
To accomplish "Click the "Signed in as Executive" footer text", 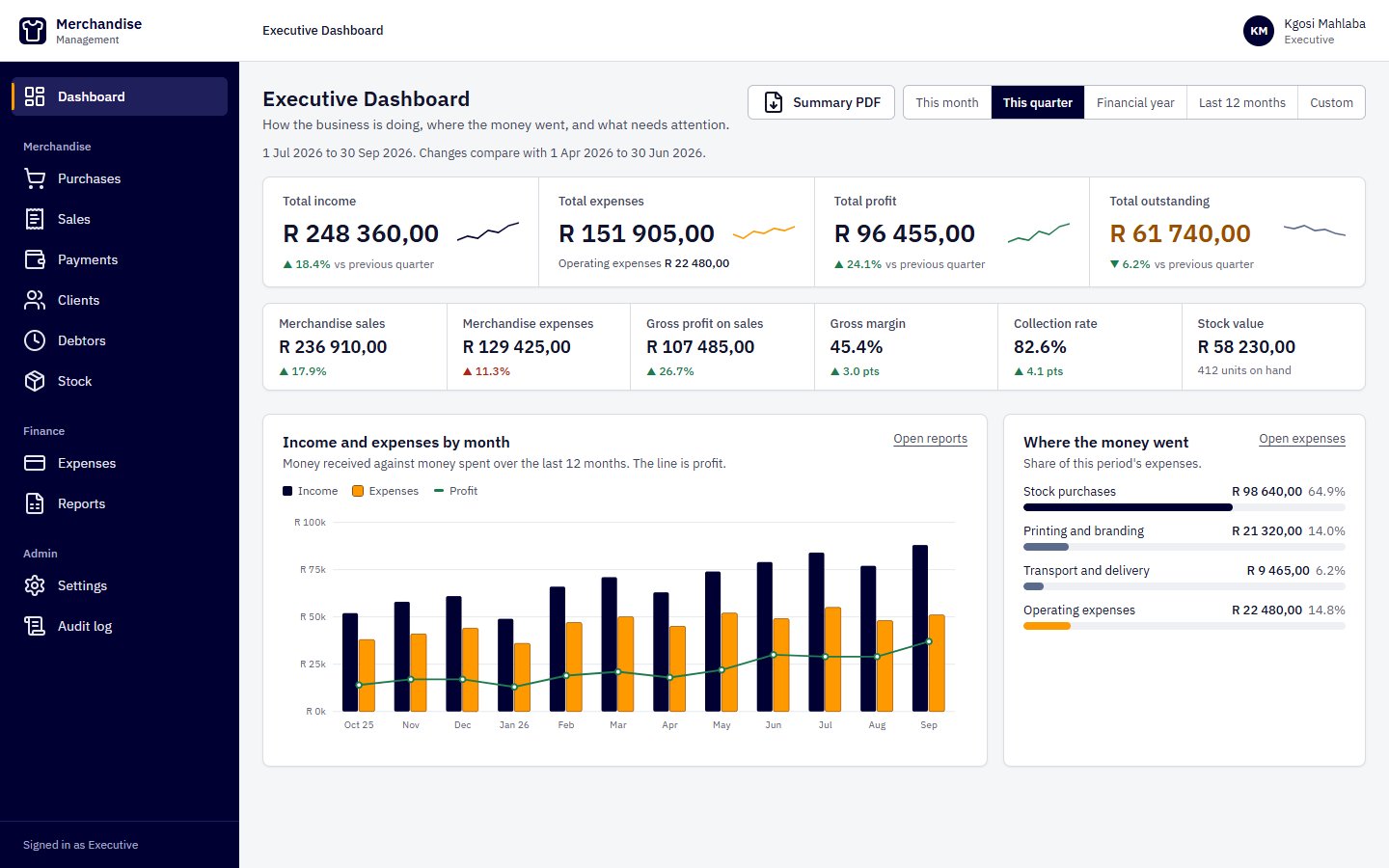I will pyautogui.click(x=81, y=845).
